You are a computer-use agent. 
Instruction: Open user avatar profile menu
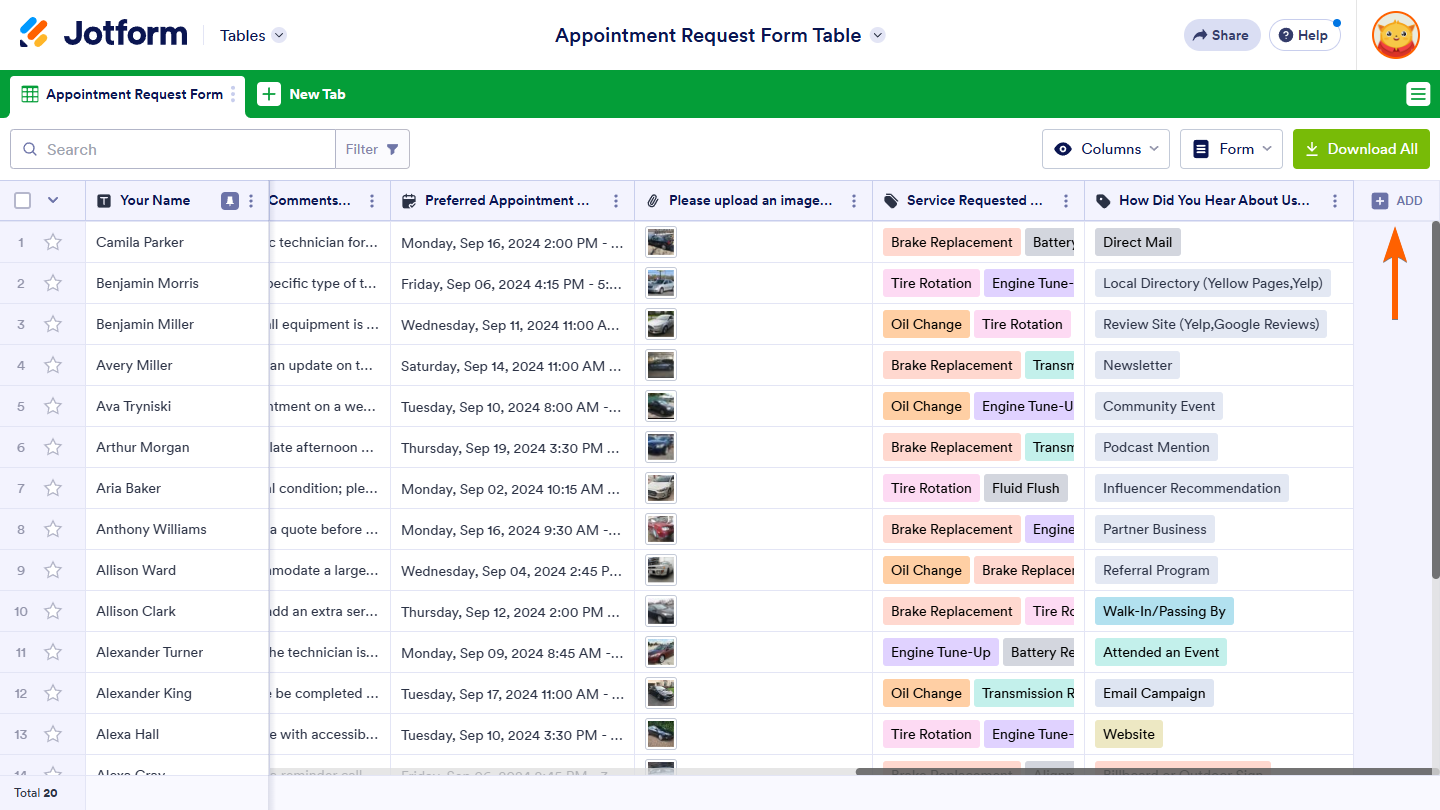1396,35
